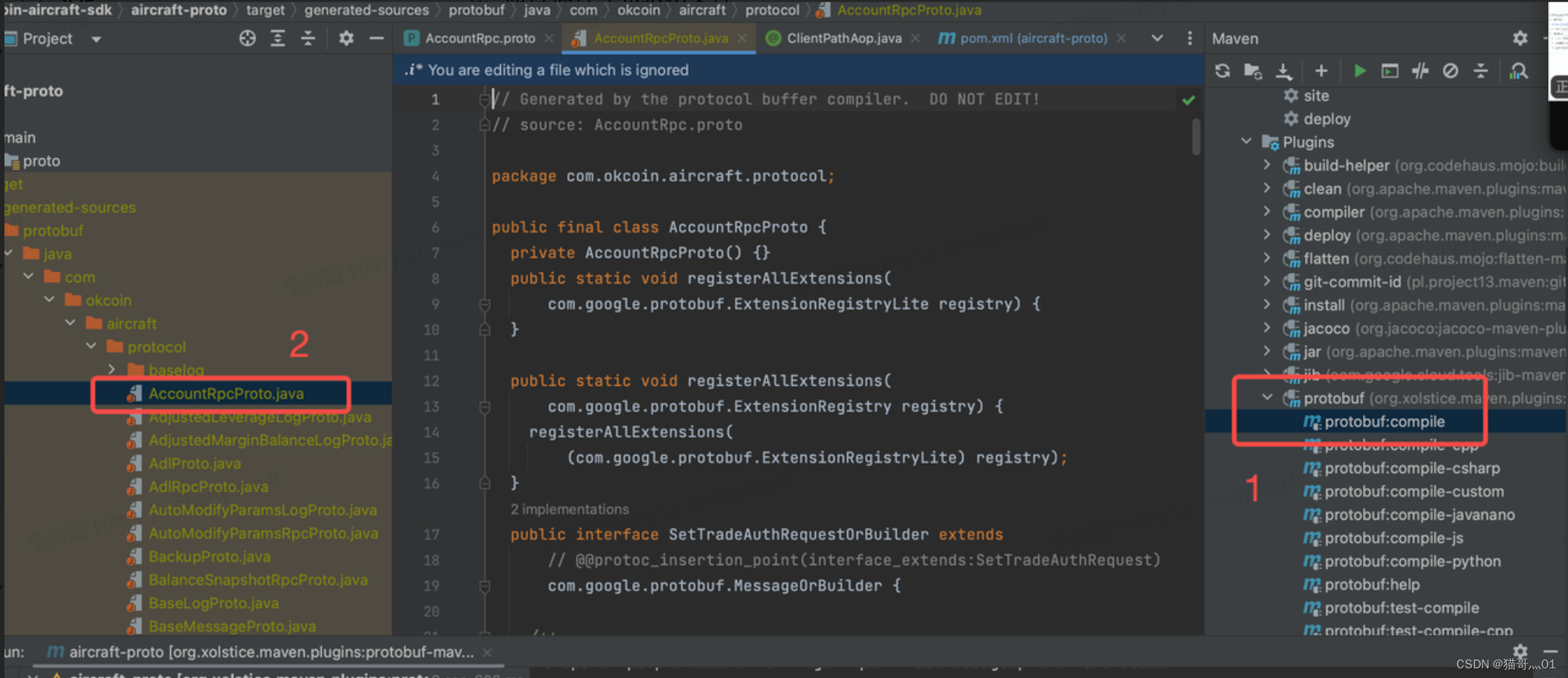Viewport: 1568px width, 678px height.
Task: Click the editor vertical scrollbar thumb
Action: [x=1196, y=137]
